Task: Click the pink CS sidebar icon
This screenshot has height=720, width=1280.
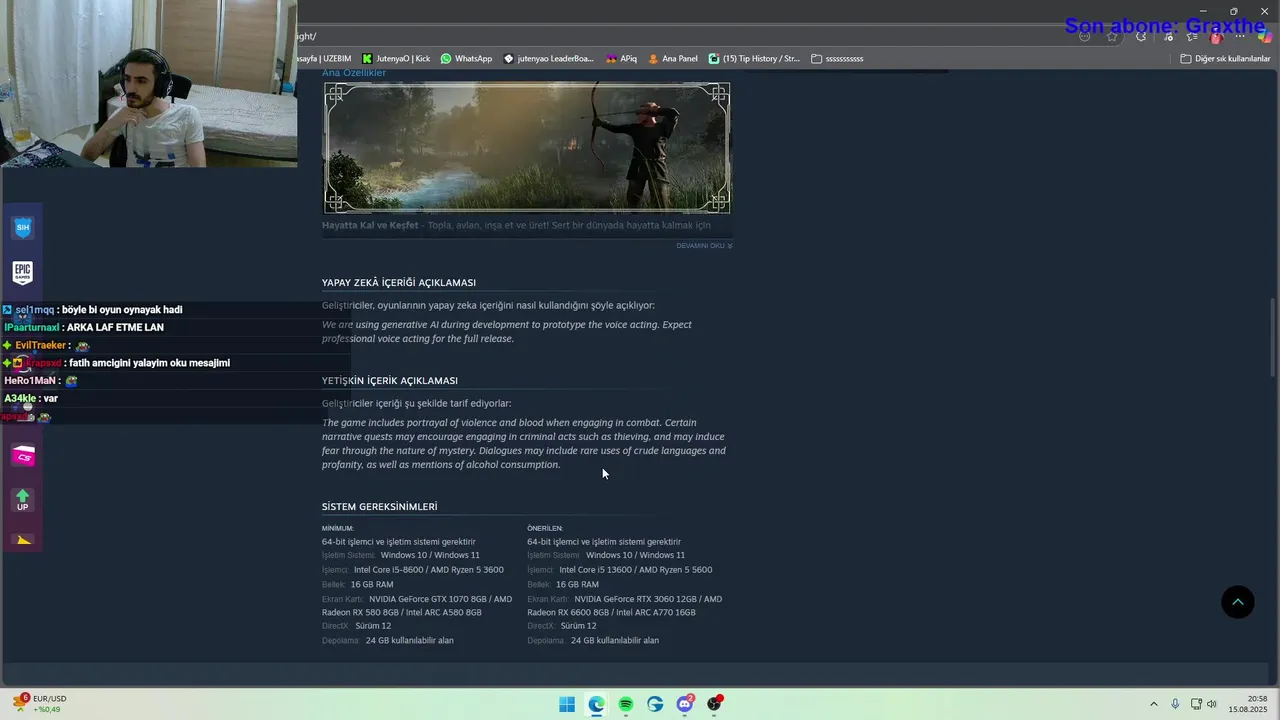Action: click(x=23, y=456)
